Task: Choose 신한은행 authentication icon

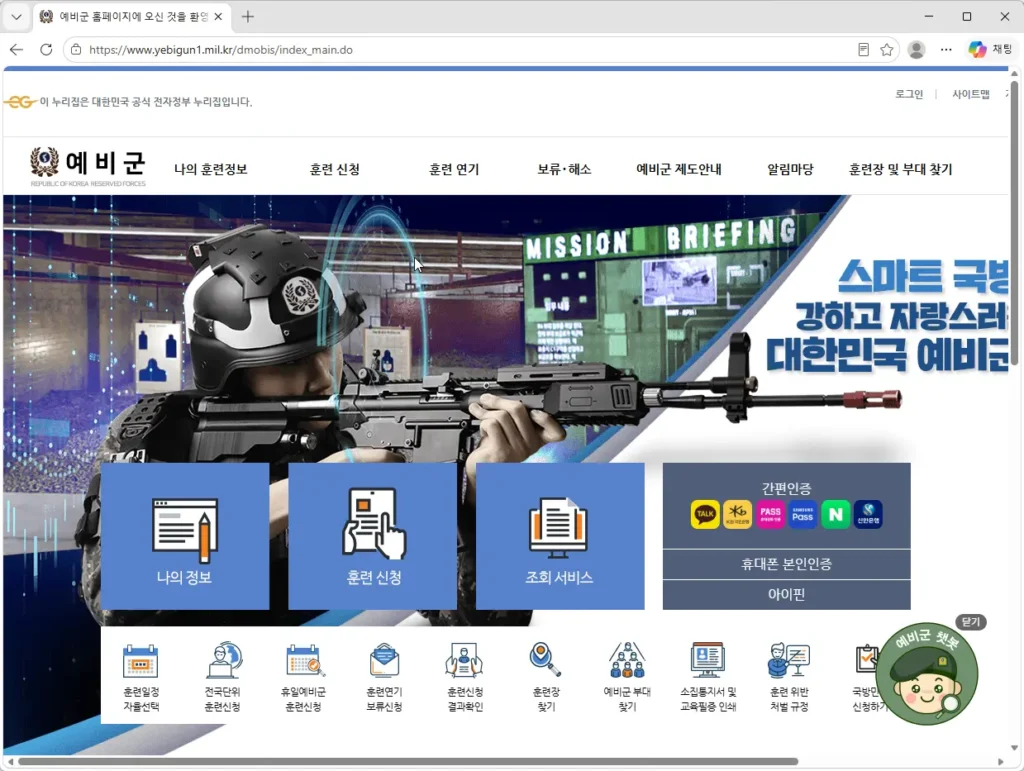Action: pos(868,514)
